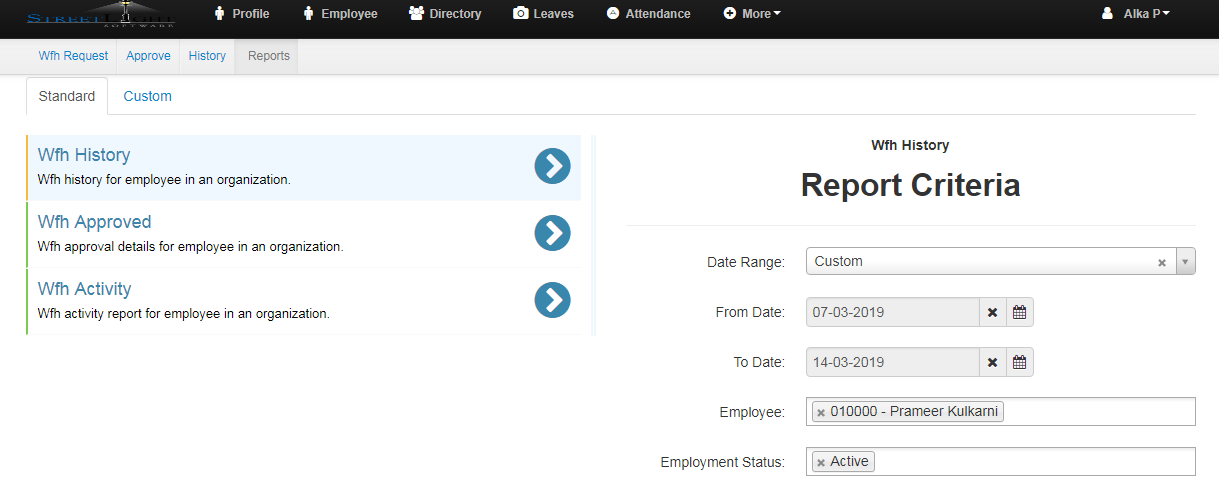Screen dimensions: 1219x487
Task: Clear the Custom date range selection
Action: (x=1161, y=262)
